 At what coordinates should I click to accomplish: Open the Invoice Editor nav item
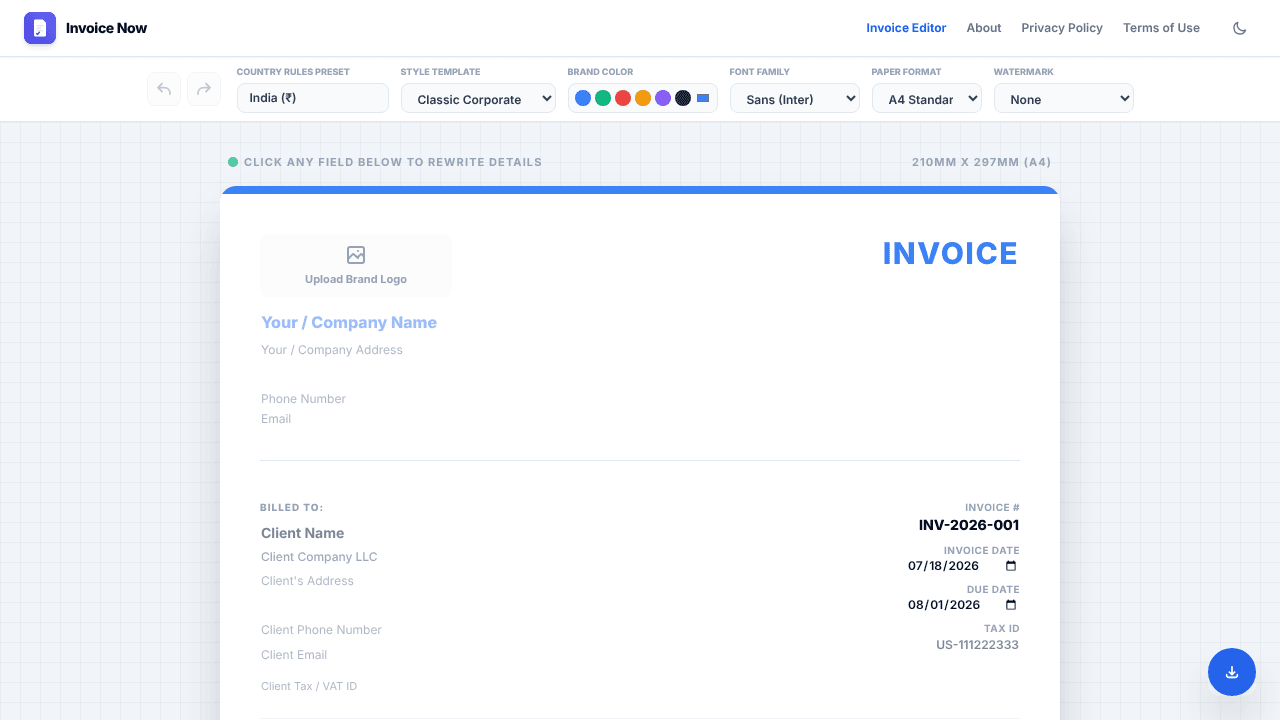tap(906, 28)
